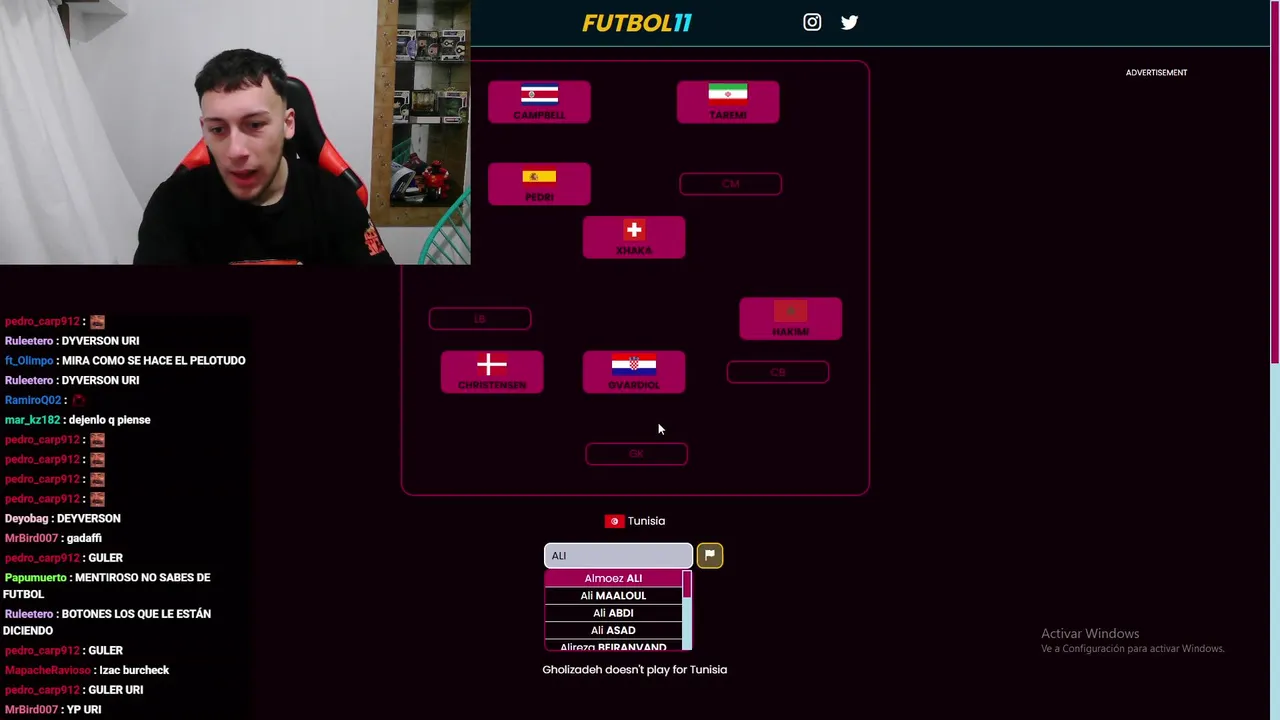Image resolution: width=1280 pixels, height=720 pixels.
Task: Click message 'Gholizadeh doesn't play for Tunisia'
Action: [634, 670]
